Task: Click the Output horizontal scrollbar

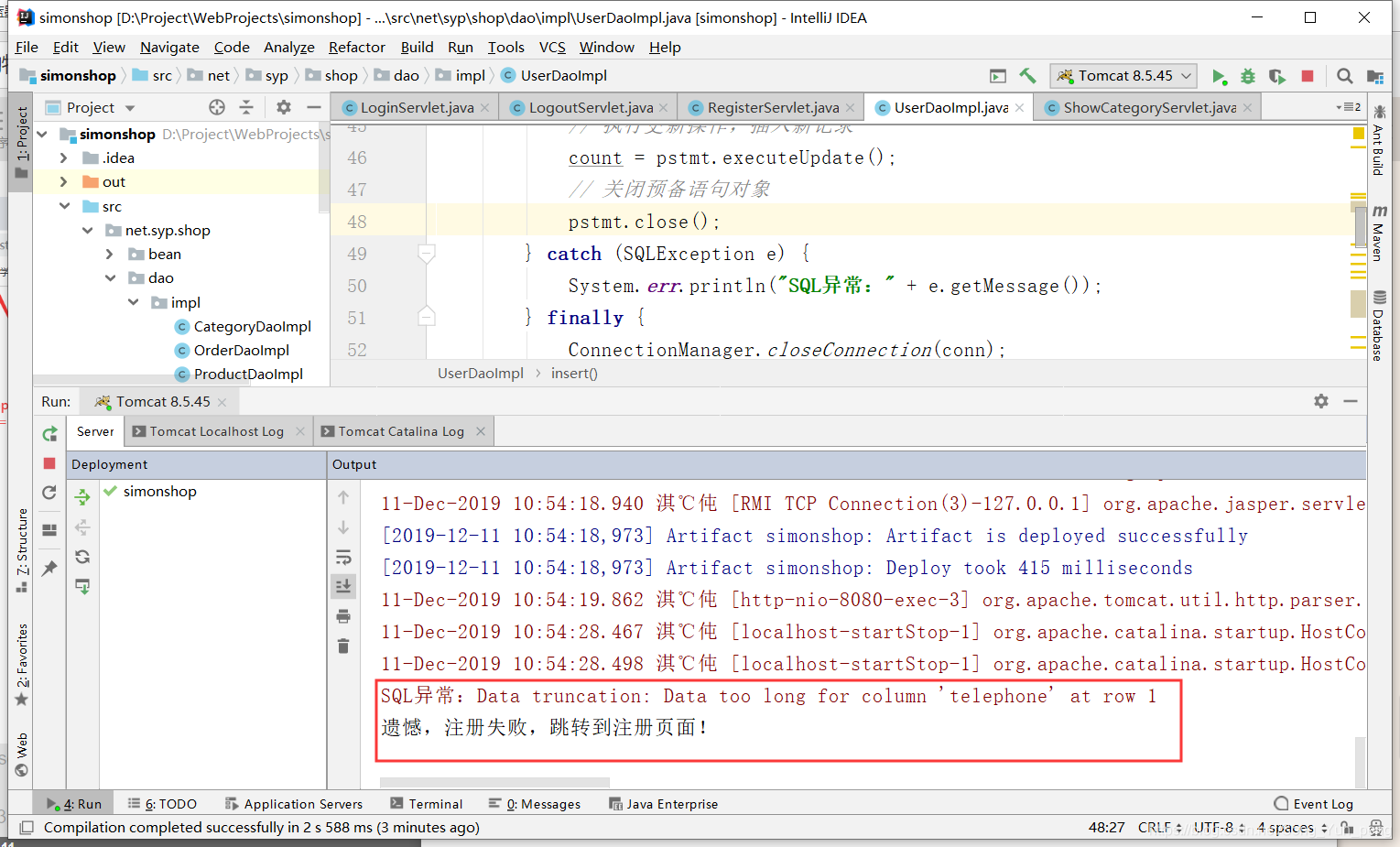Action: (494, 783)
